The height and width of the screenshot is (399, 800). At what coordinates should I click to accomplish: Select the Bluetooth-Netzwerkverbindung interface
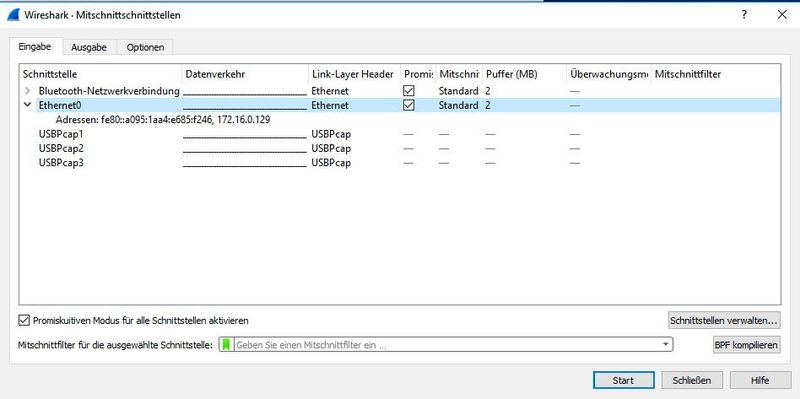(109, 91)
